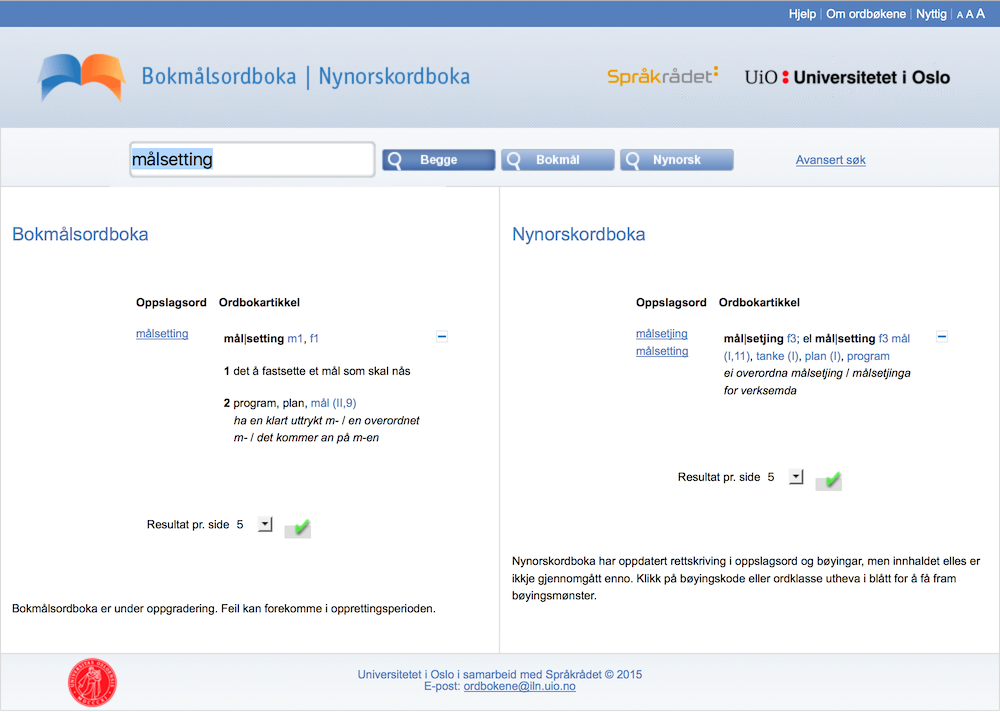The width and height of the screenshot is (1000, 712).
Task: Open the Avansert søk link
Action: coord(830,160)
